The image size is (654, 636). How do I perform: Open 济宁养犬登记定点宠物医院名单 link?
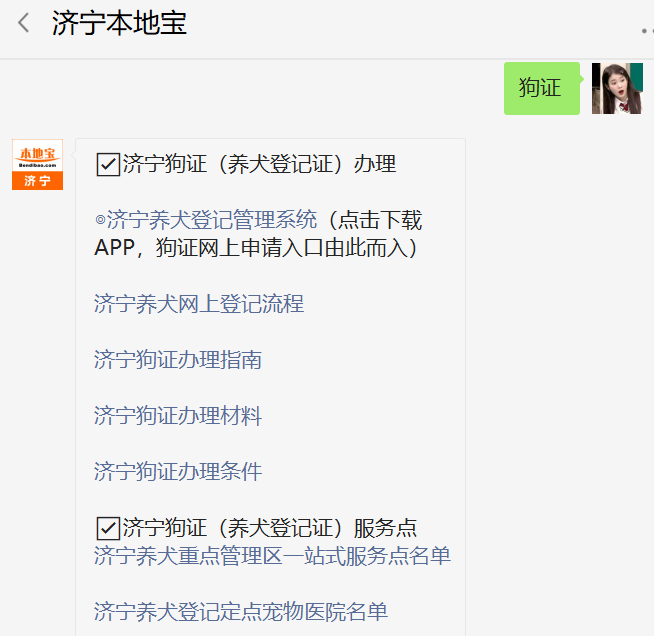(241, 612)
